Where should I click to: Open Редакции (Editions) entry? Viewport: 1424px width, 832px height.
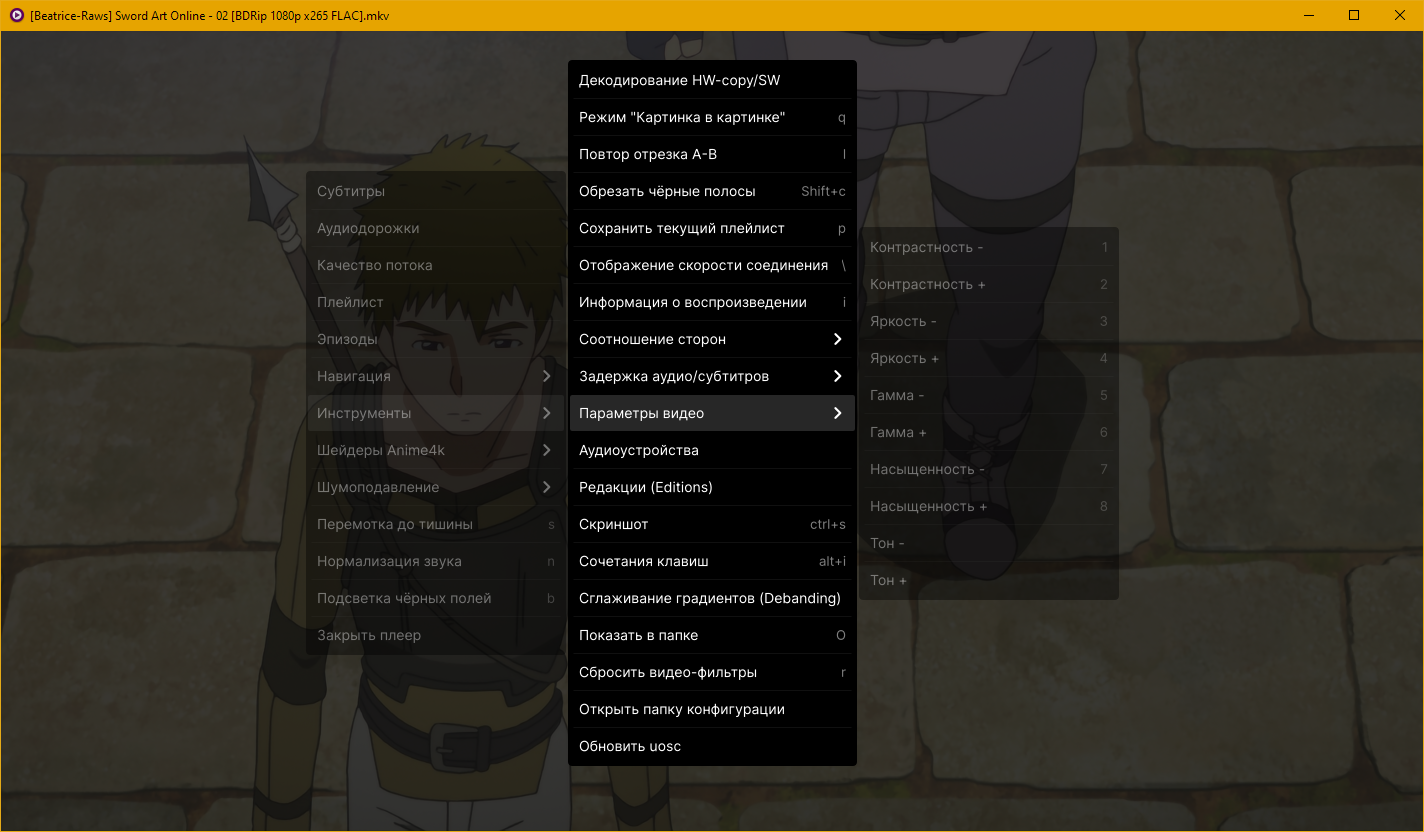pos(712,487)
